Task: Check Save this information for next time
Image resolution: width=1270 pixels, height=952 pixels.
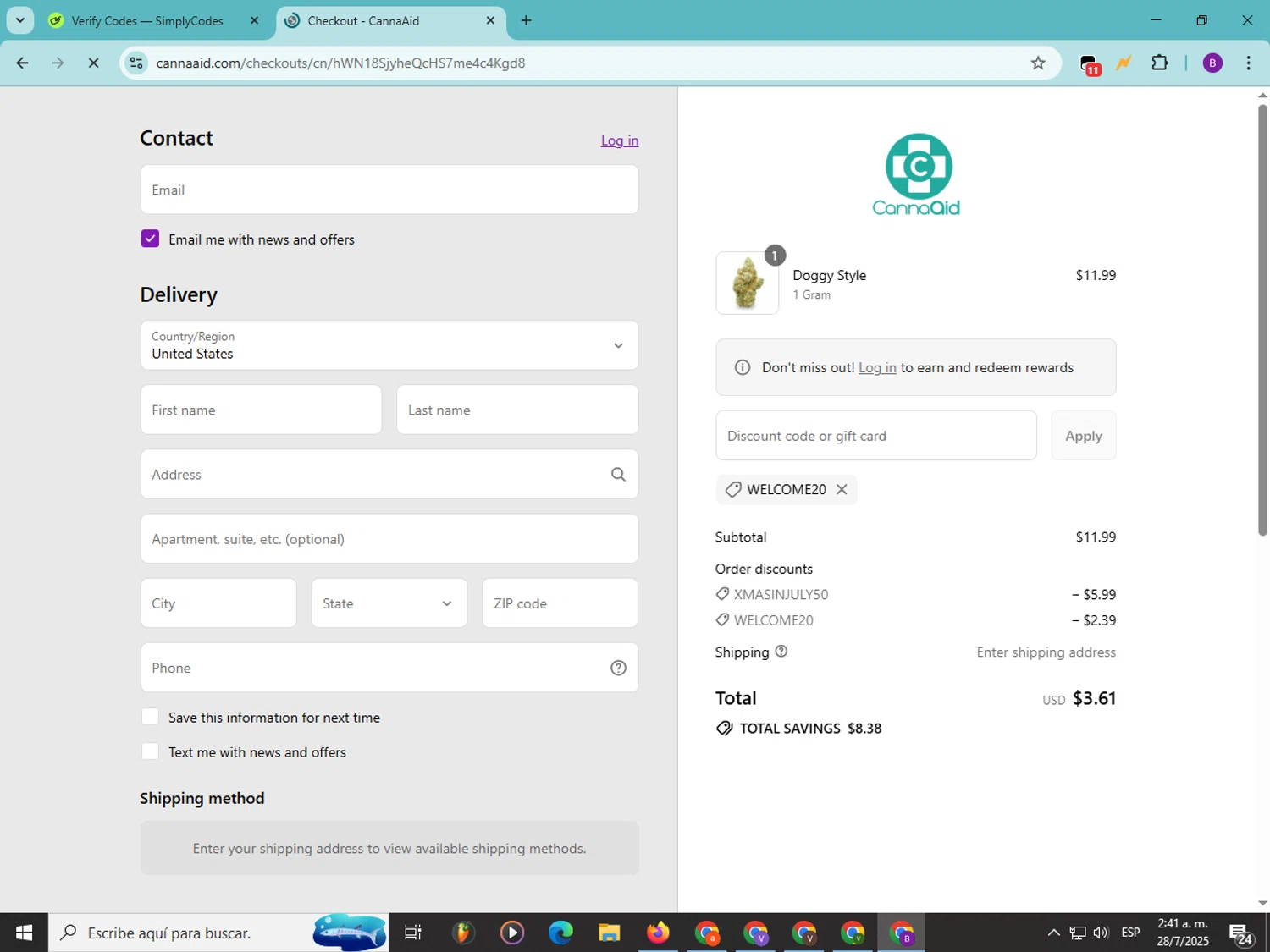Action: point(150,717)
